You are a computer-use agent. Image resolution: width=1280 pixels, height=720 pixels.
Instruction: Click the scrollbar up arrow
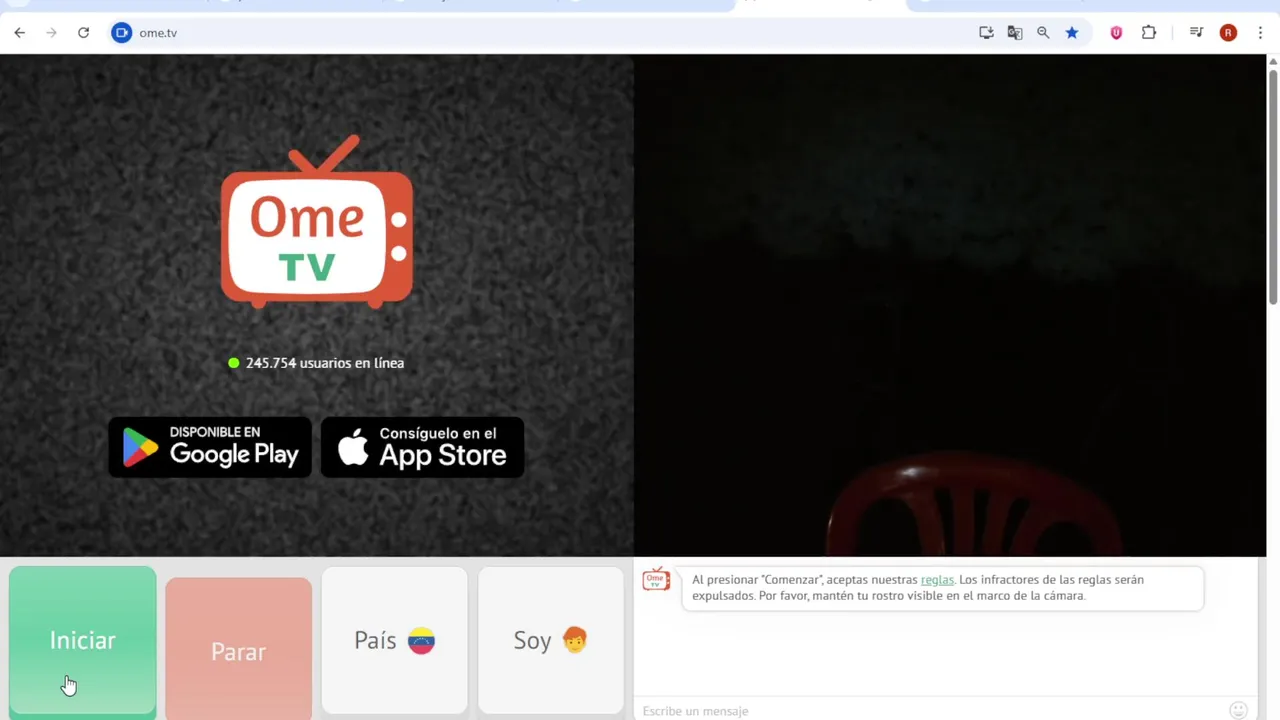tap(1273, 61)
